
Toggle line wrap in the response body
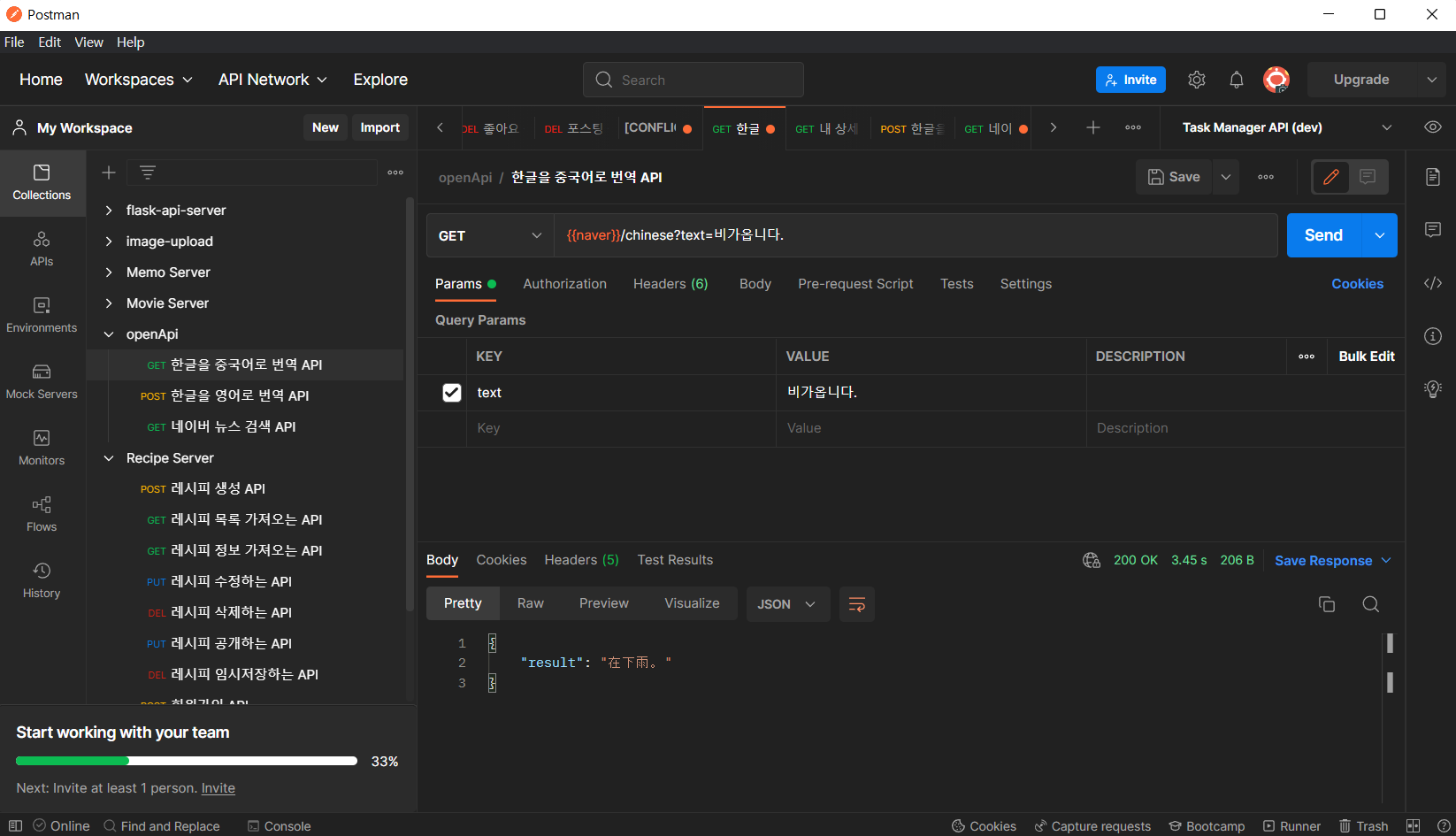tap(856, 604)
